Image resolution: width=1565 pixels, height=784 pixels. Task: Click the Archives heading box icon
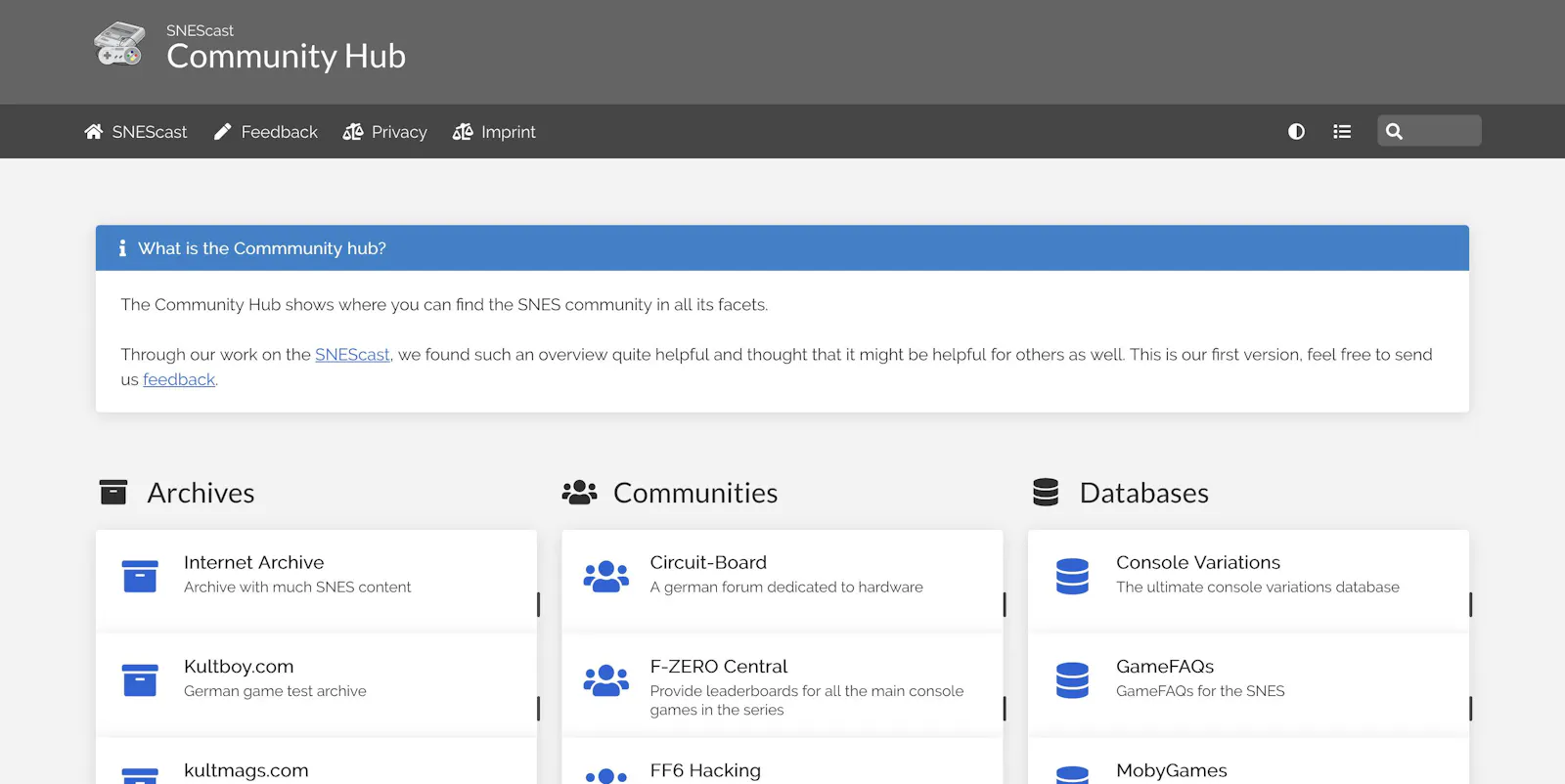[x=113, y=492]
